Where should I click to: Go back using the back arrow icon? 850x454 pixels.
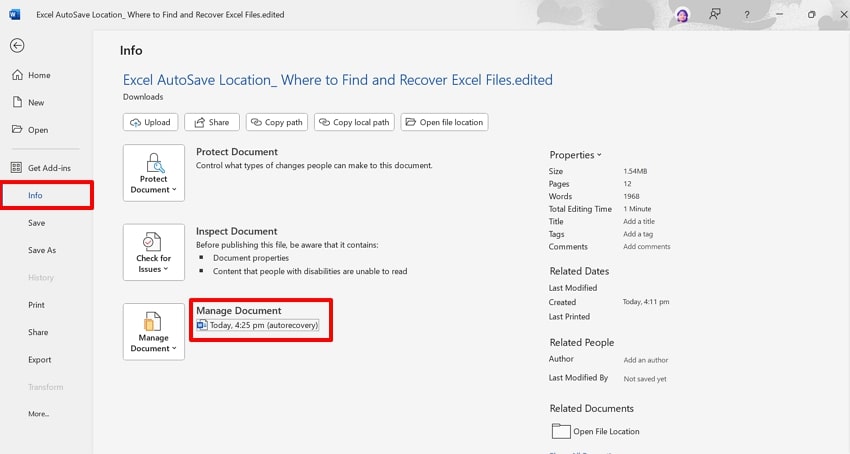click(x=17, y=46)
